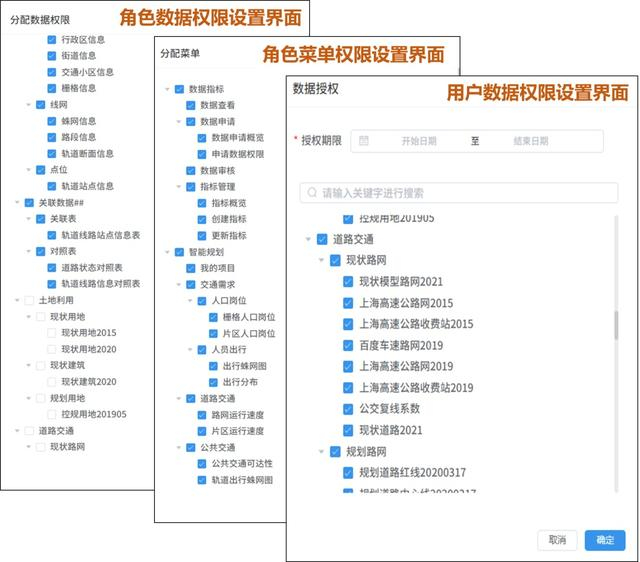Collapse the 对照表 node in the 分配数据权限 panel
Image resolution: width=640 pixels, height=562 pixels.
pyautogui.click(x=29, y=251)
